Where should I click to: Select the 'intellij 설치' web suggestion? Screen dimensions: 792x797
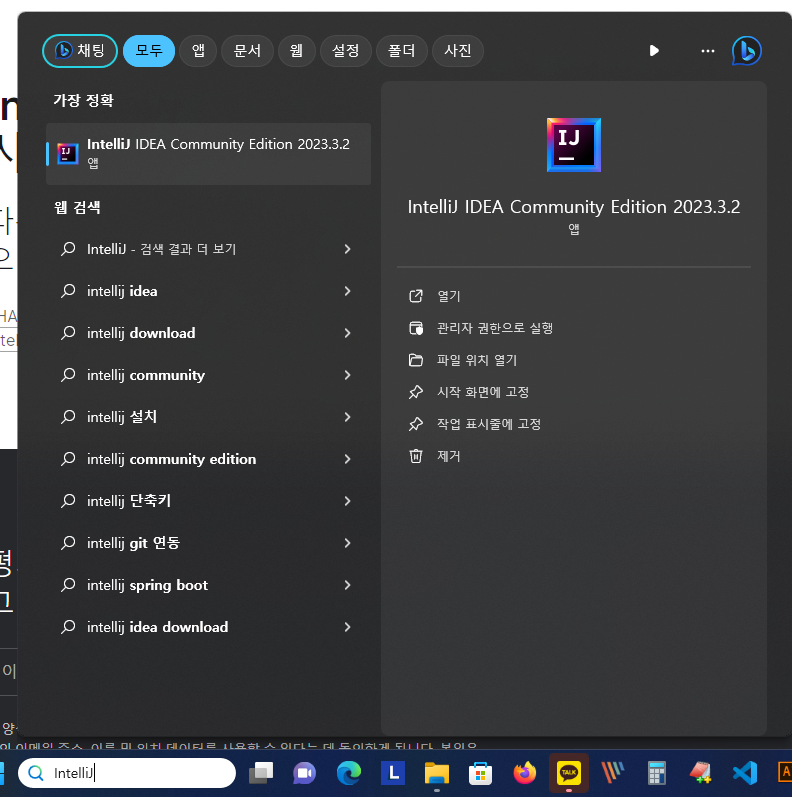208,417
